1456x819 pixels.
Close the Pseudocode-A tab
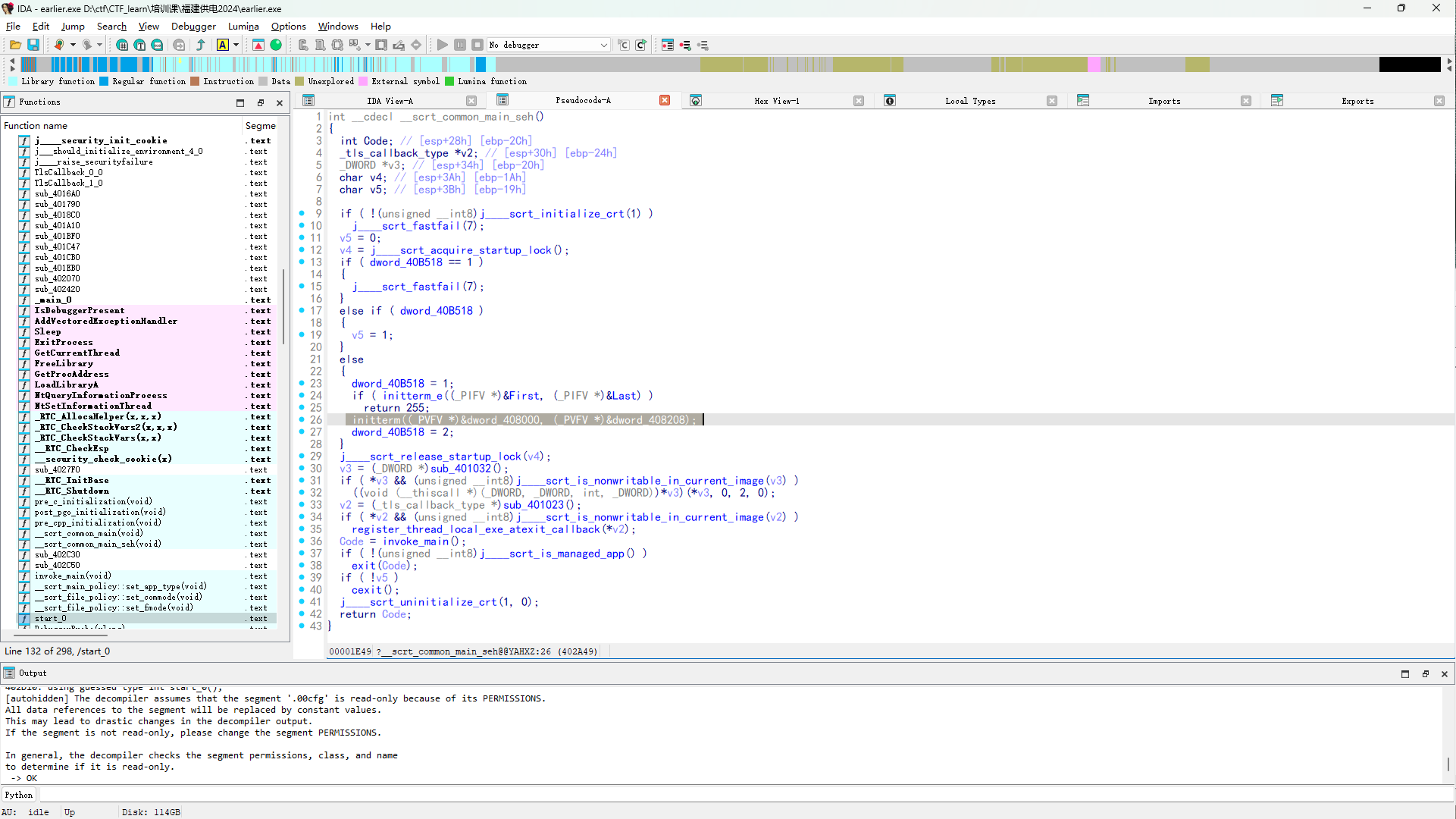665,101
